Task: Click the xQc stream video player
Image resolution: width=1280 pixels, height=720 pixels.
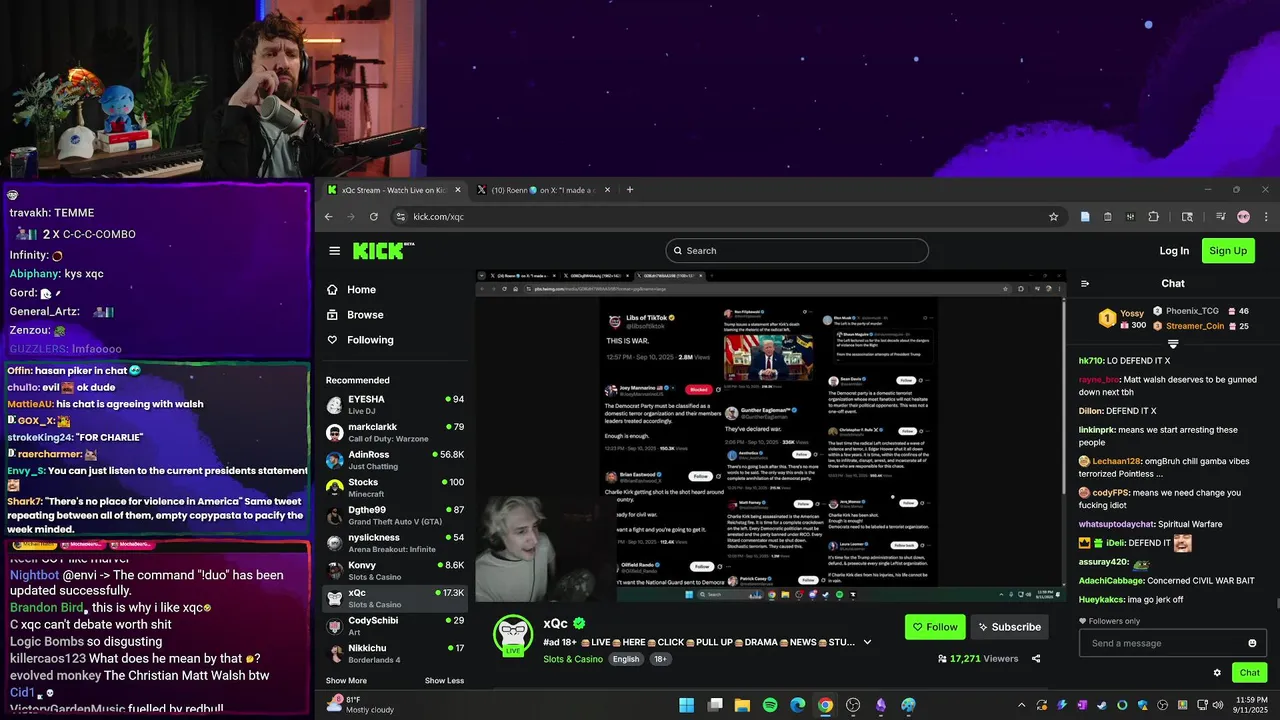Action: pos(770,436)
